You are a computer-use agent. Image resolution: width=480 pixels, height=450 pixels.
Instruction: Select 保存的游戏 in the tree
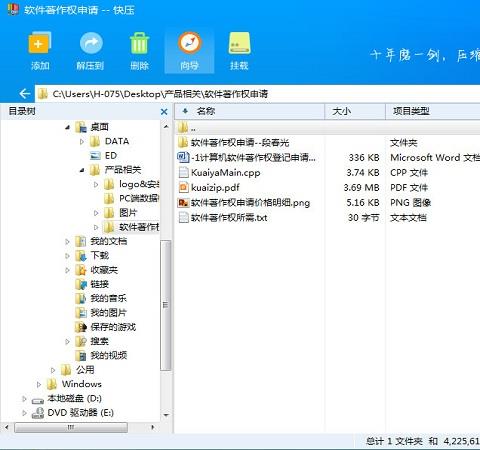coord(113,327)
